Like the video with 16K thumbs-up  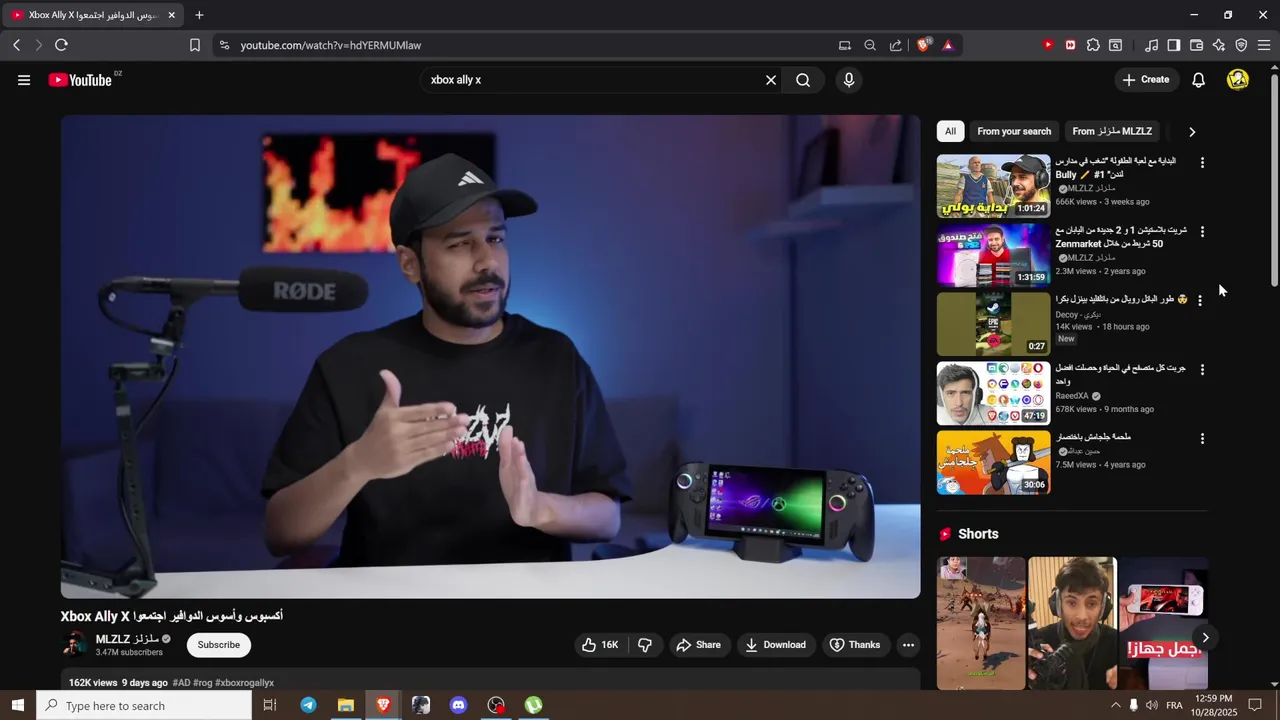click(x=600, y=645)
